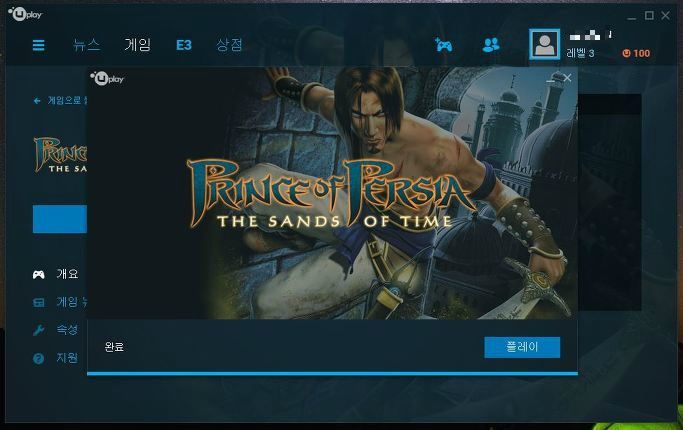Click the Uplay logo in launcher dialog
Screen dimensions: 683x430
107,78
